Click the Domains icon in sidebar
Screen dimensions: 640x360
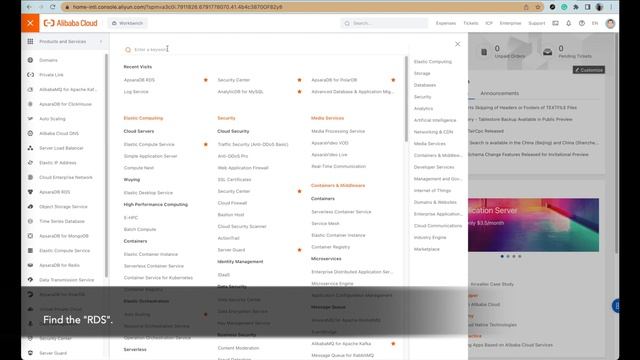pyautogui.click(x=30, y=60)
